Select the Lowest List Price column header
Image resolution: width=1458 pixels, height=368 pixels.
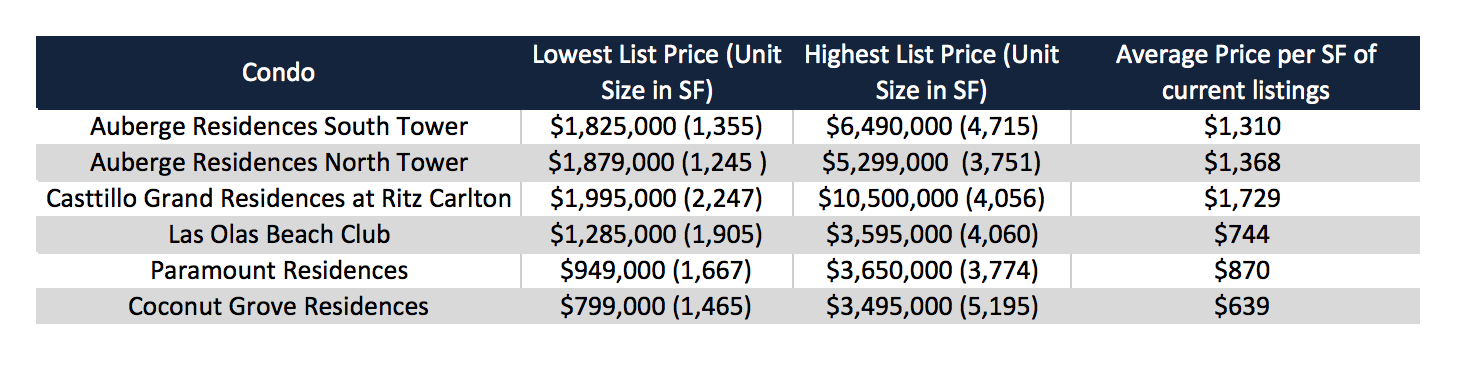coord(657,73)
